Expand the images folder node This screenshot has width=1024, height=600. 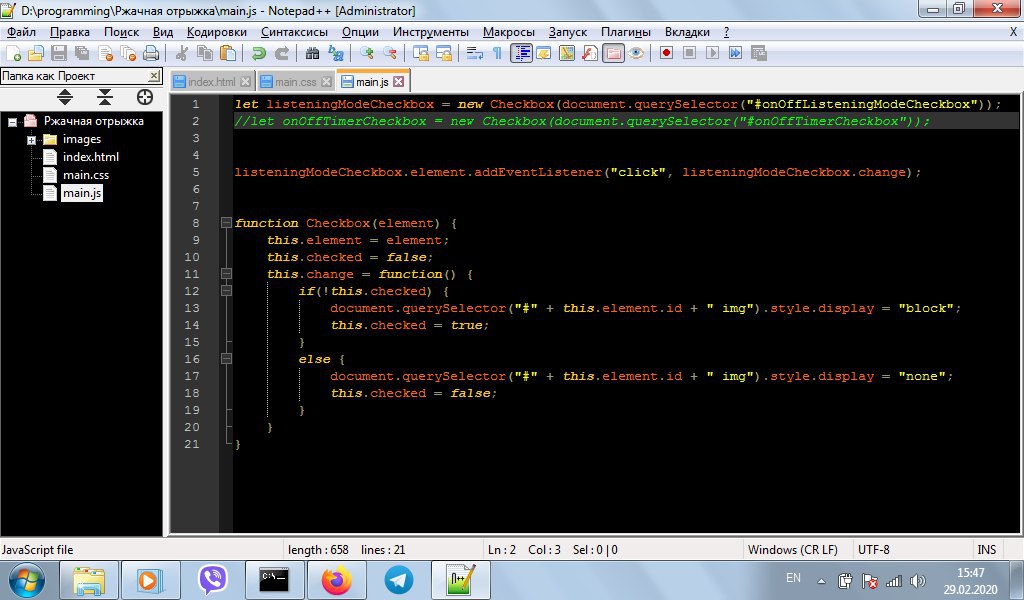pos(31,140)
